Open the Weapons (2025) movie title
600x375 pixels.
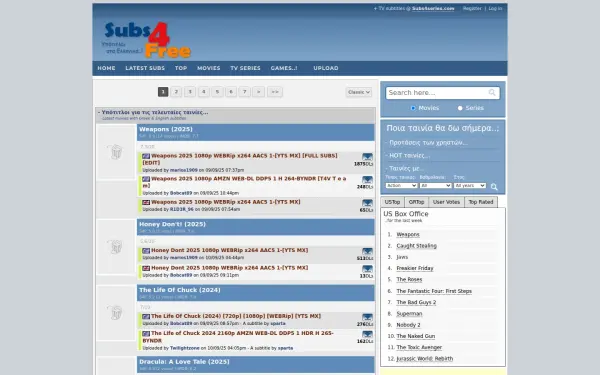tap(166, 129)
